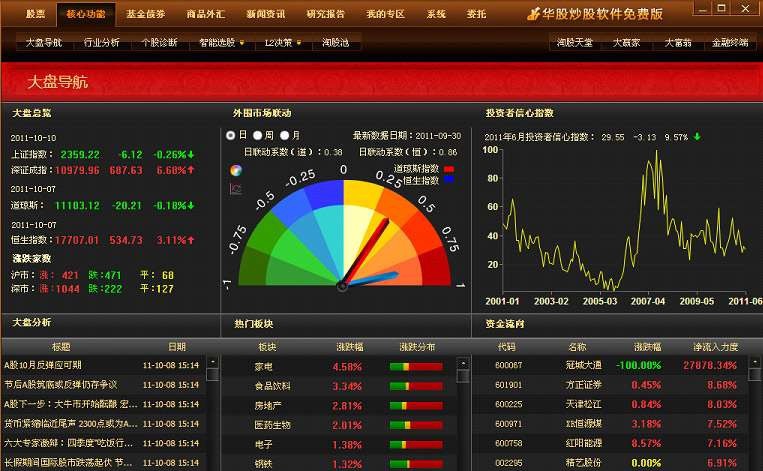Click the 涨跌分布 column header
The height and width of the screenshot is (471, 763).
click(417, 347)
